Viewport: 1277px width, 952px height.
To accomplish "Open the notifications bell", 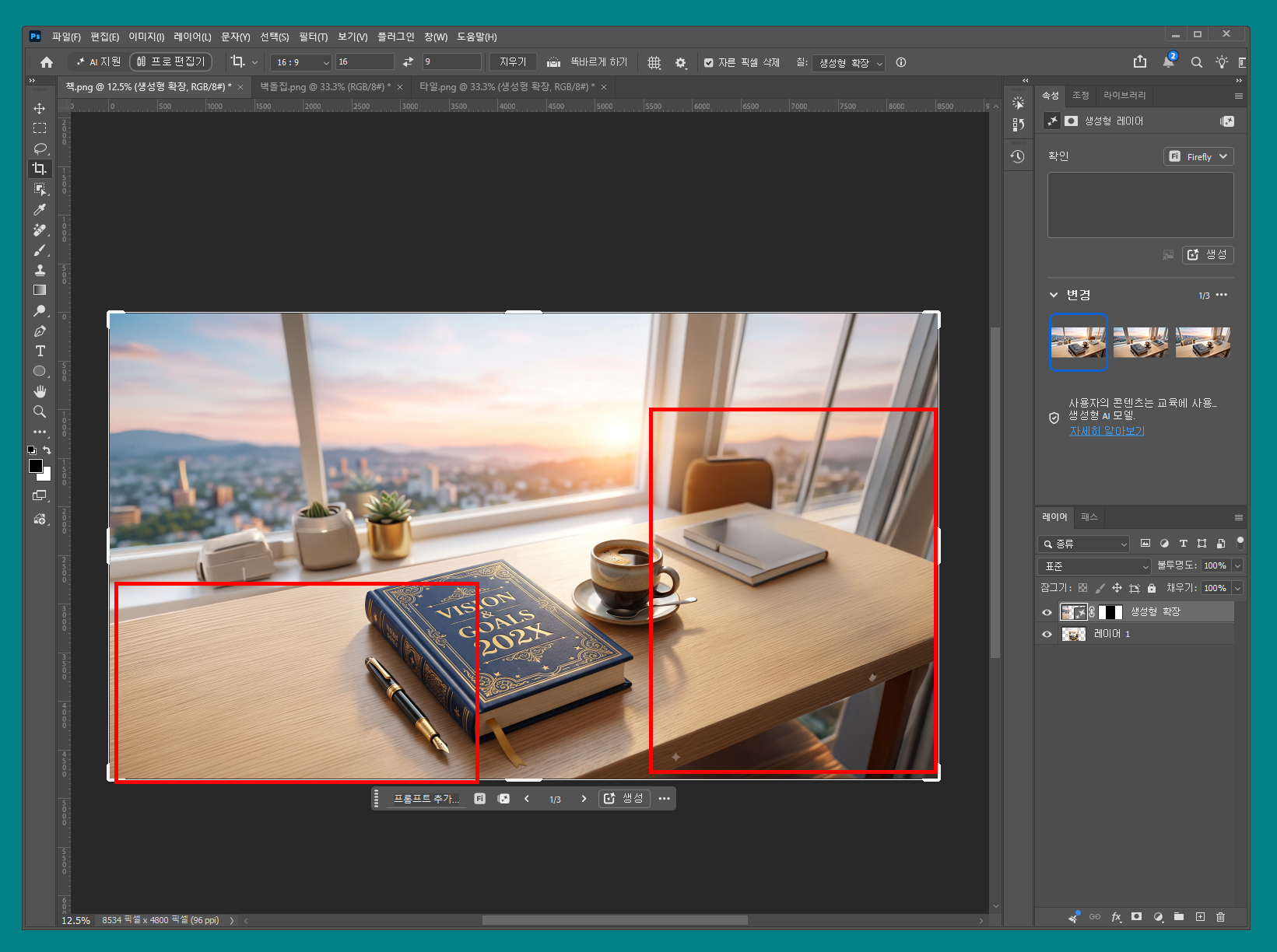I will pyautogui.click(x=1168, y=62).
